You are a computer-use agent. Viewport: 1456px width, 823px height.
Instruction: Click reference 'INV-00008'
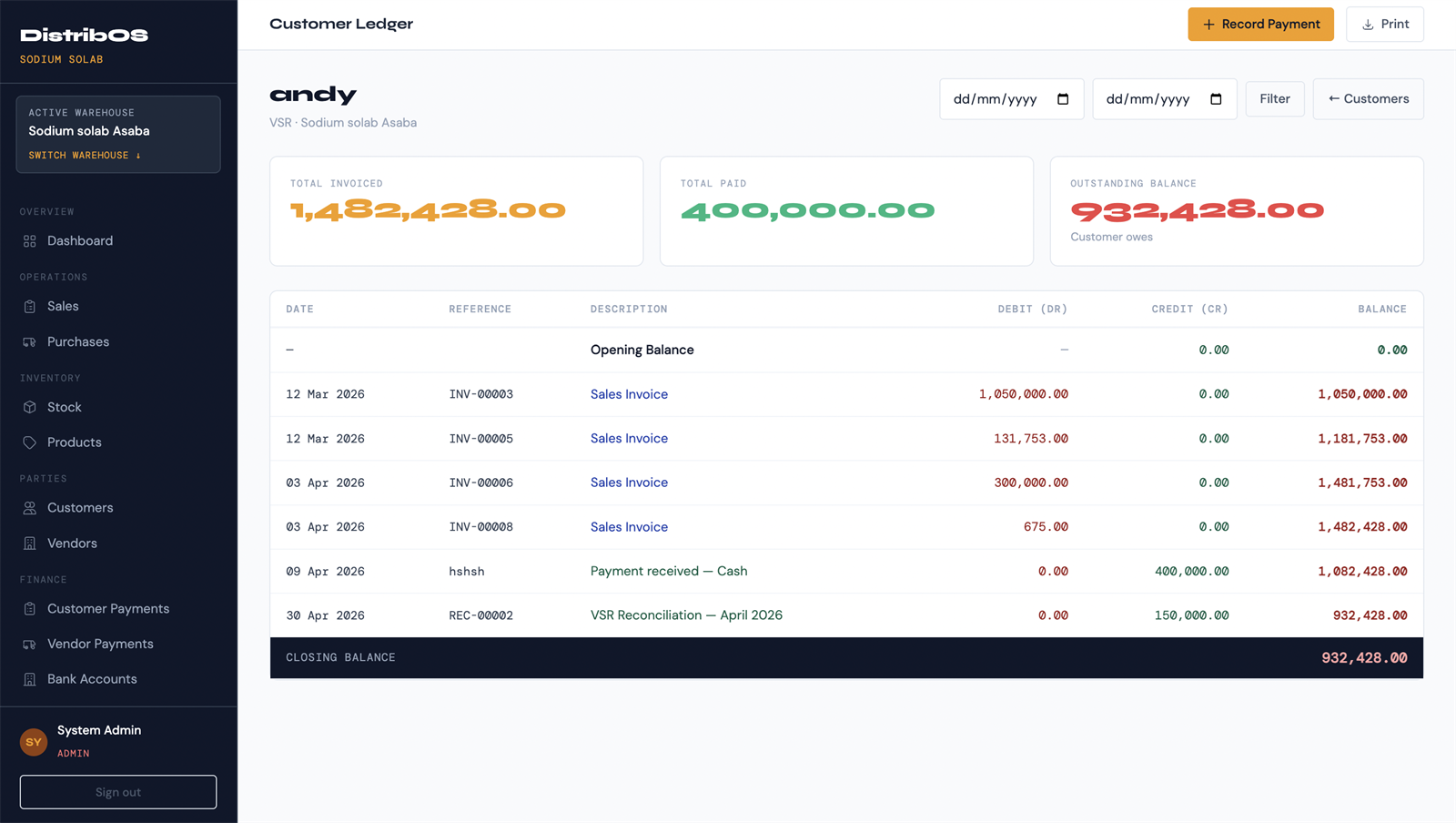coord(480,527)
